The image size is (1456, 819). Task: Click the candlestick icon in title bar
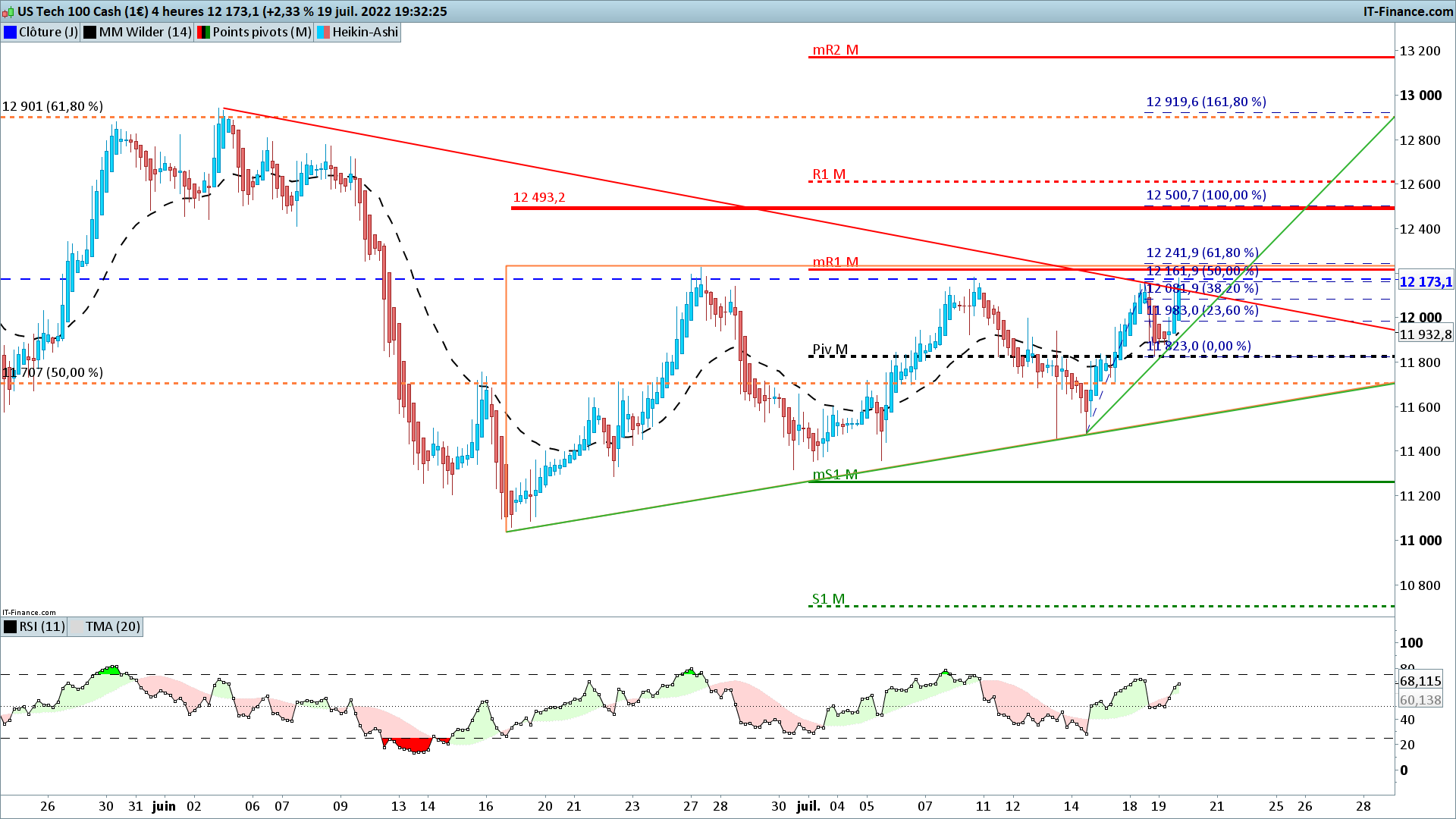click(8, 11)
